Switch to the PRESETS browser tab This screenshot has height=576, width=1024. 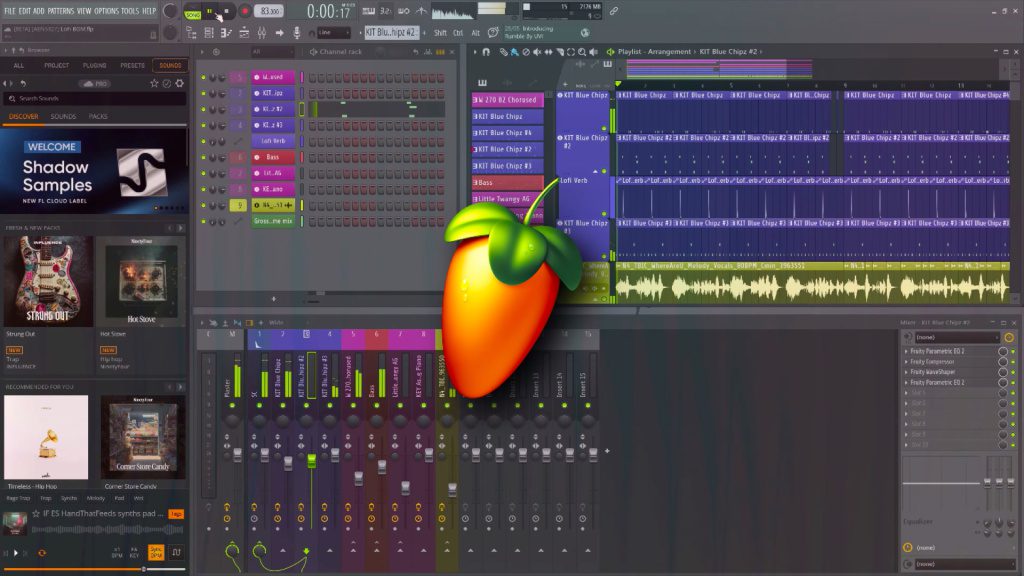[133, 65]
